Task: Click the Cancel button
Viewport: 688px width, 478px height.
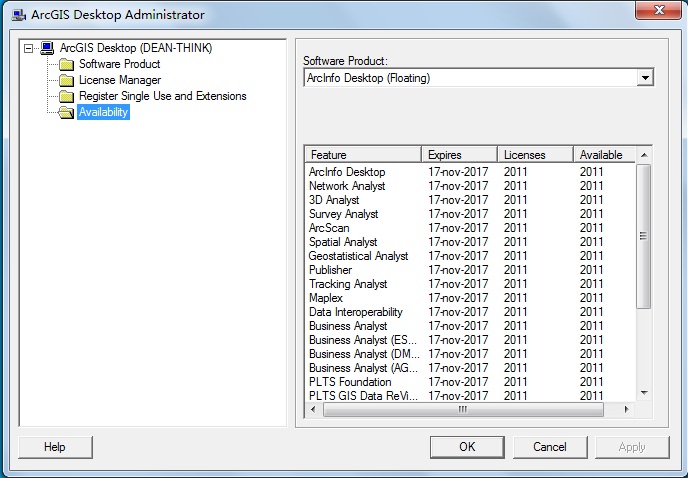Action: coord(550,447)
